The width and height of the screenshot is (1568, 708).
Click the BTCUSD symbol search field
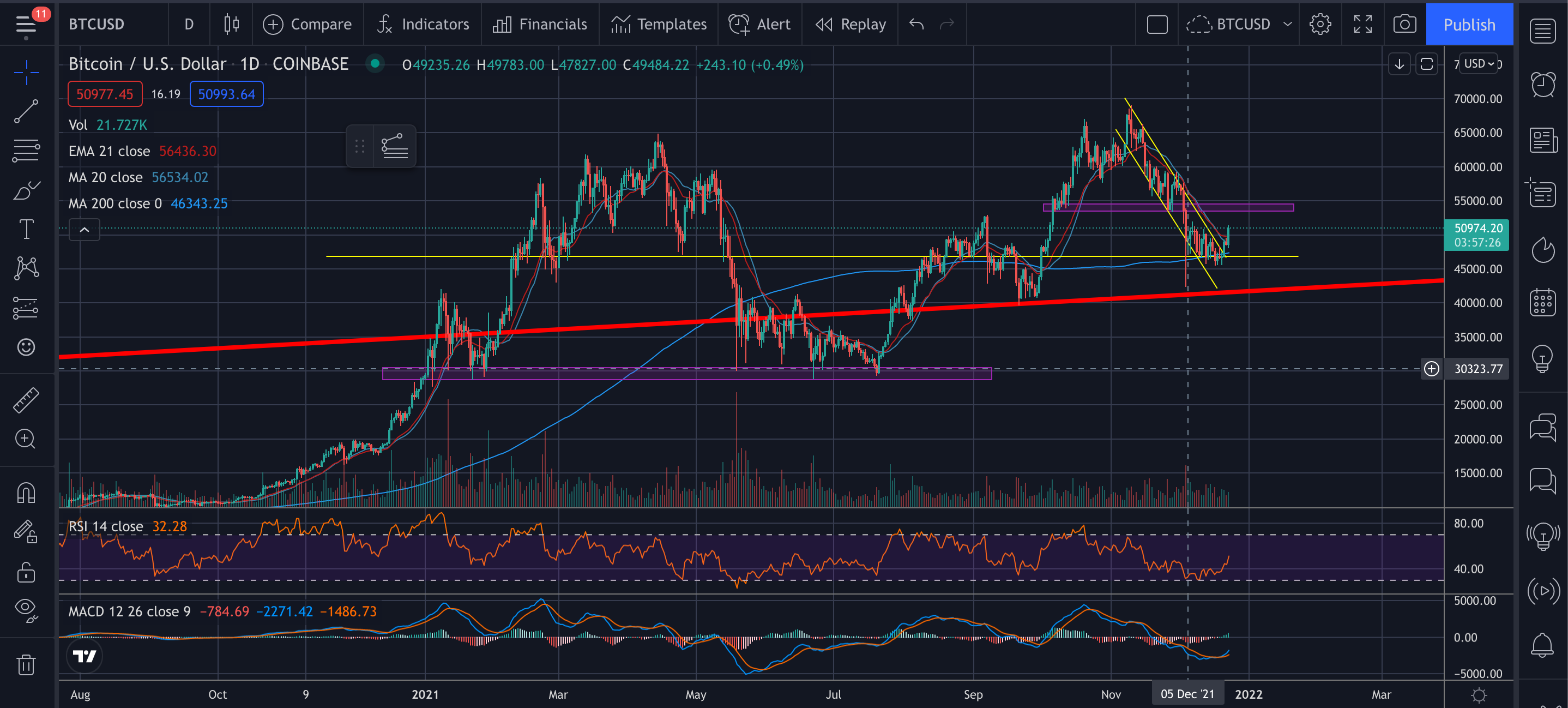coord(98,25)
